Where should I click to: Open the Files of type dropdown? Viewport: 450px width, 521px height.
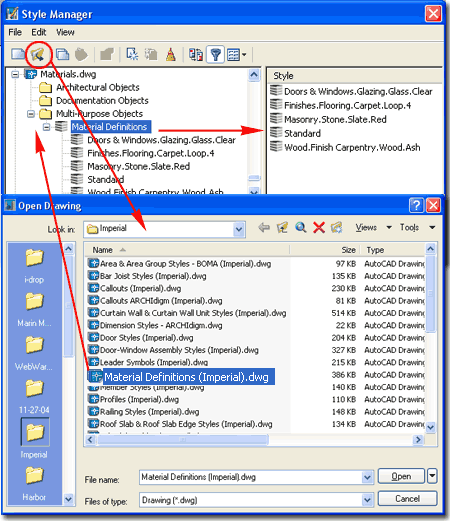[x=367, y=500]
